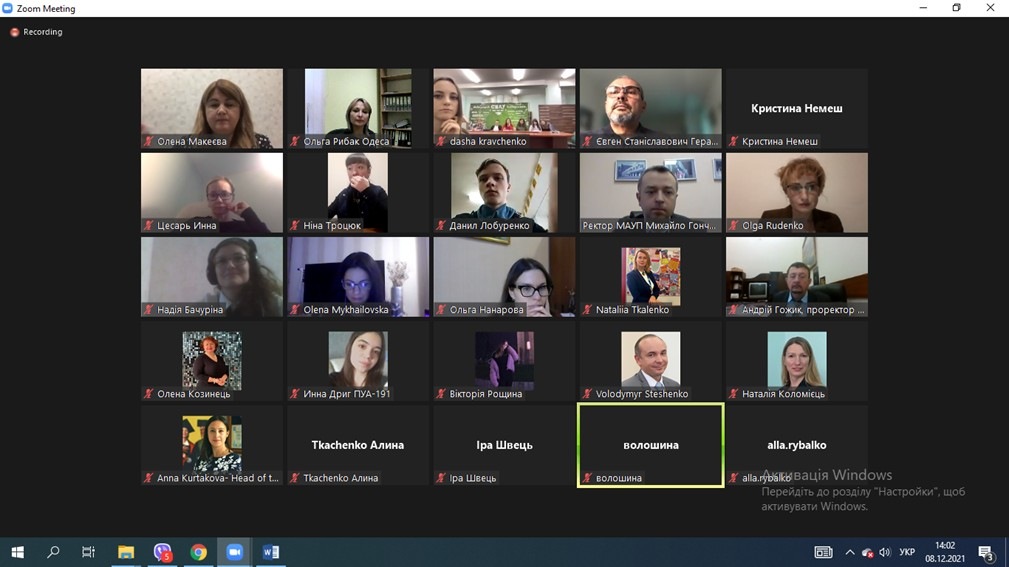Open File Explorer from the taskbar
This screenshot has width=1009, height=567.
tap(125, 552)
